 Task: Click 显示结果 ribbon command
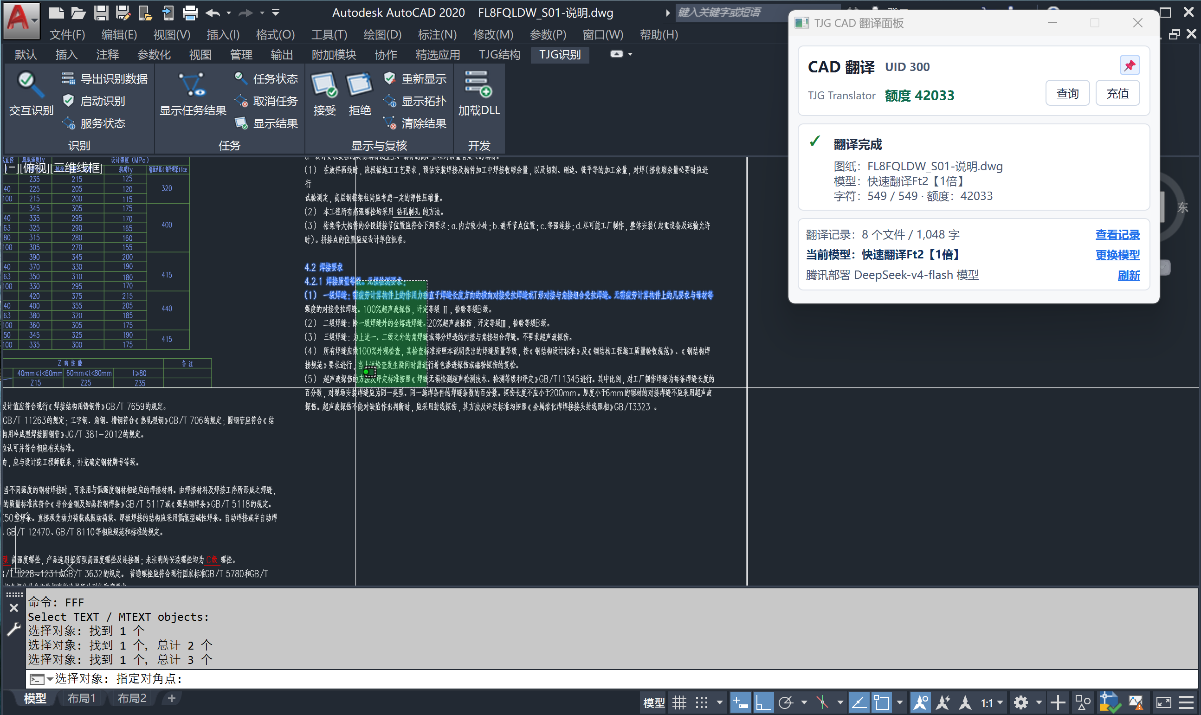[266, 123]
